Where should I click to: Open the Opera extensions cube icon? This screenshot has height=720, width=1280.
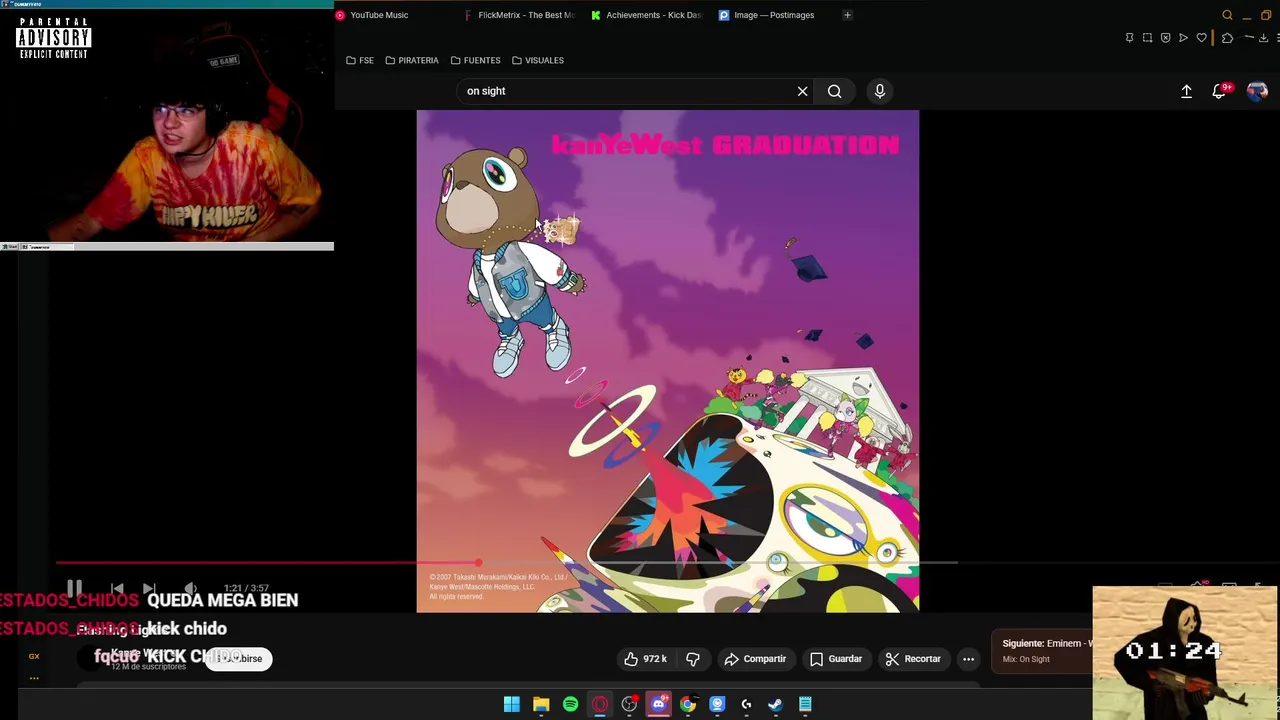tap(1227, 38)
